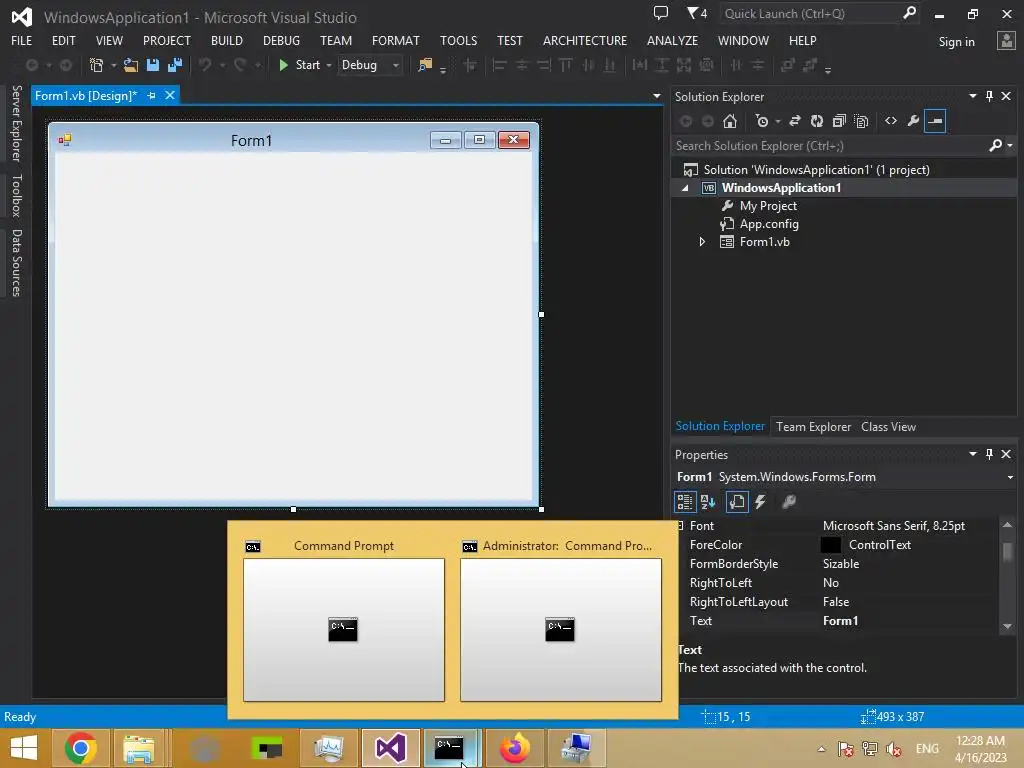1024x768 pixels.
Task: Click the Windows Start button
Action: (x=24, y=748)
